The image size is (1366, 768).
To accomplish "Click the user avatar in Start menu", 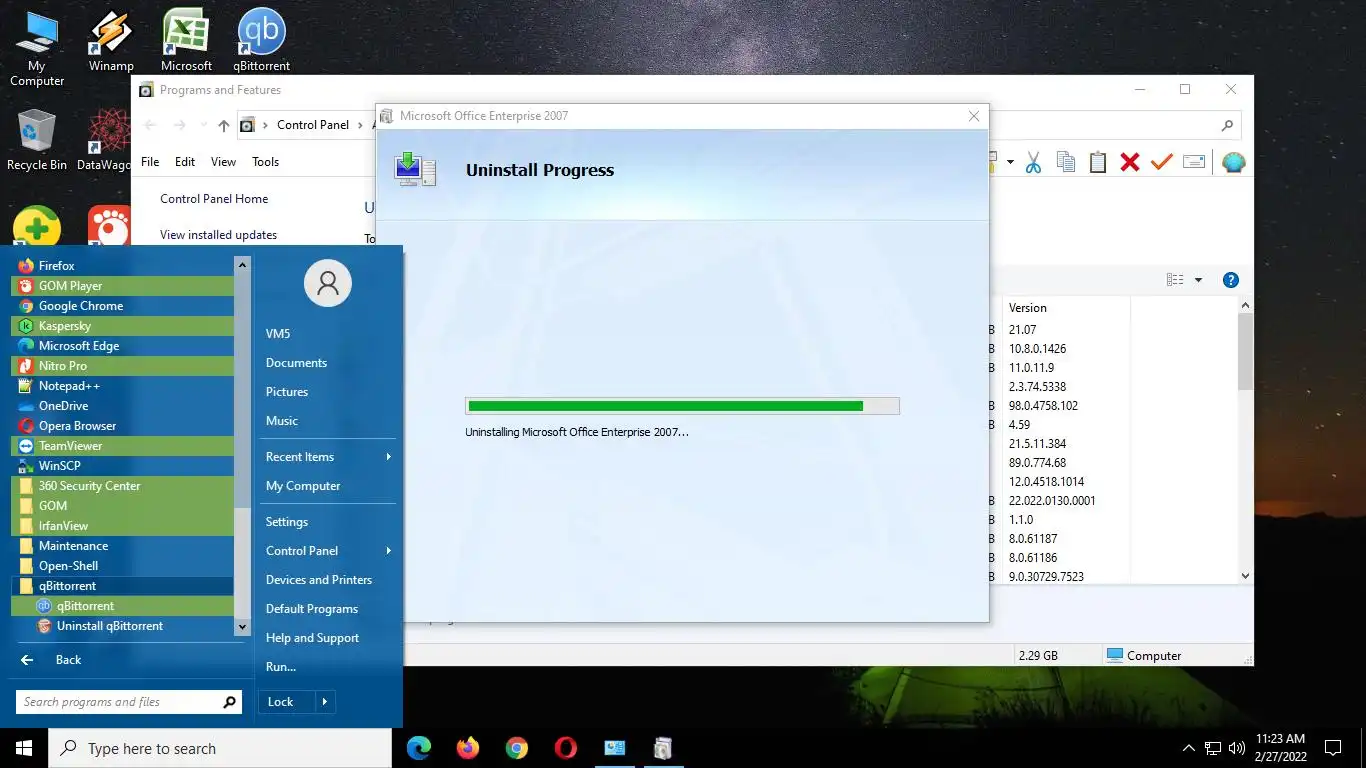I will (x=328, y=283).
